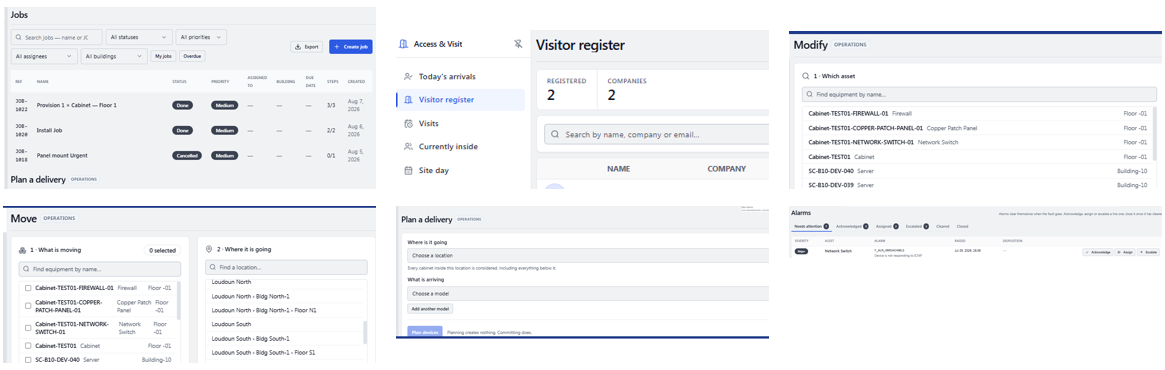Click the Currently inside people icon
1165x370 pixels.
(x=408, y=146)
